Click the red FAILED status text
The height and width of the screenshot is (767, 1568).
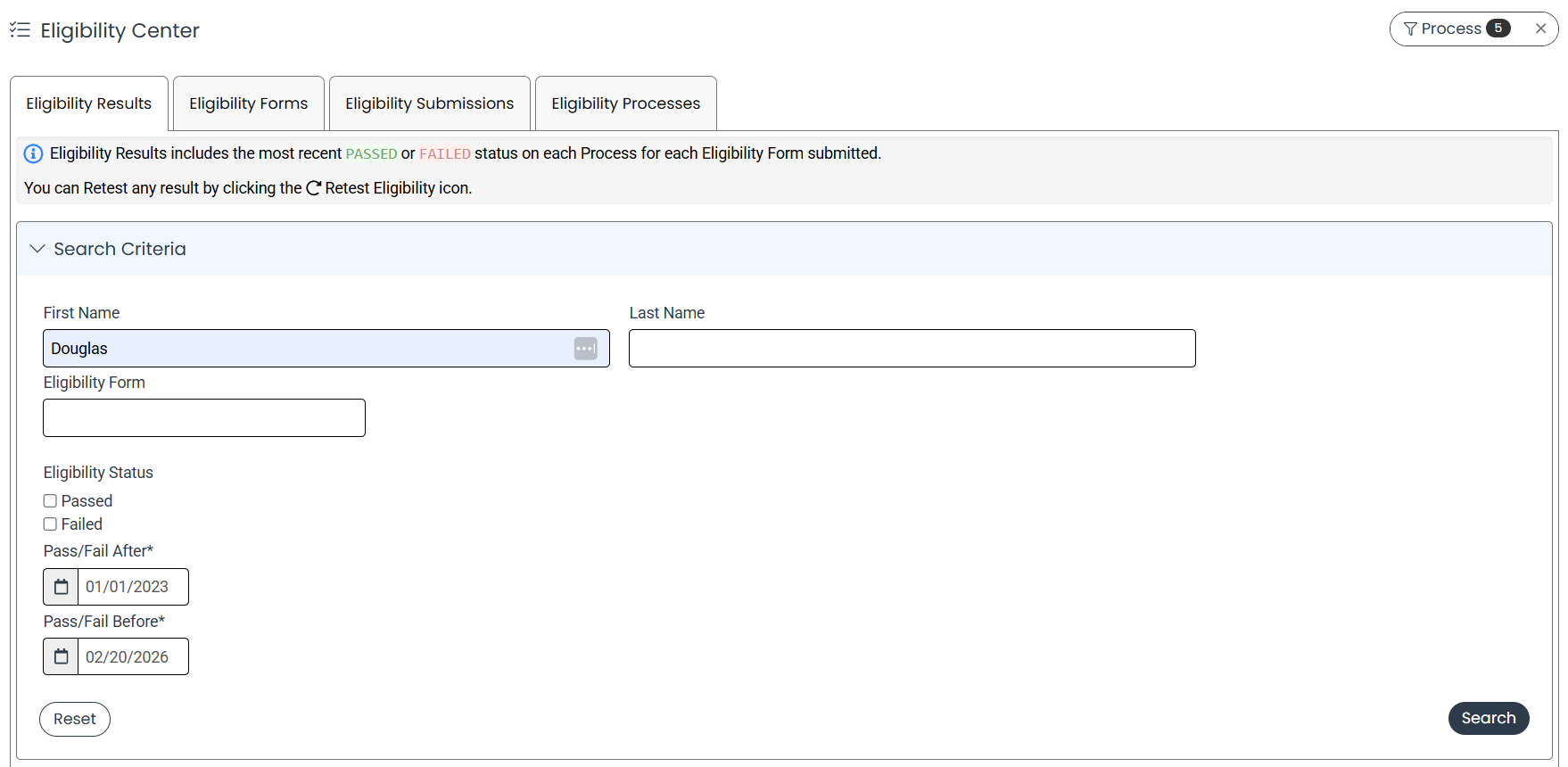pyautogui.click(x=445, y=153)
